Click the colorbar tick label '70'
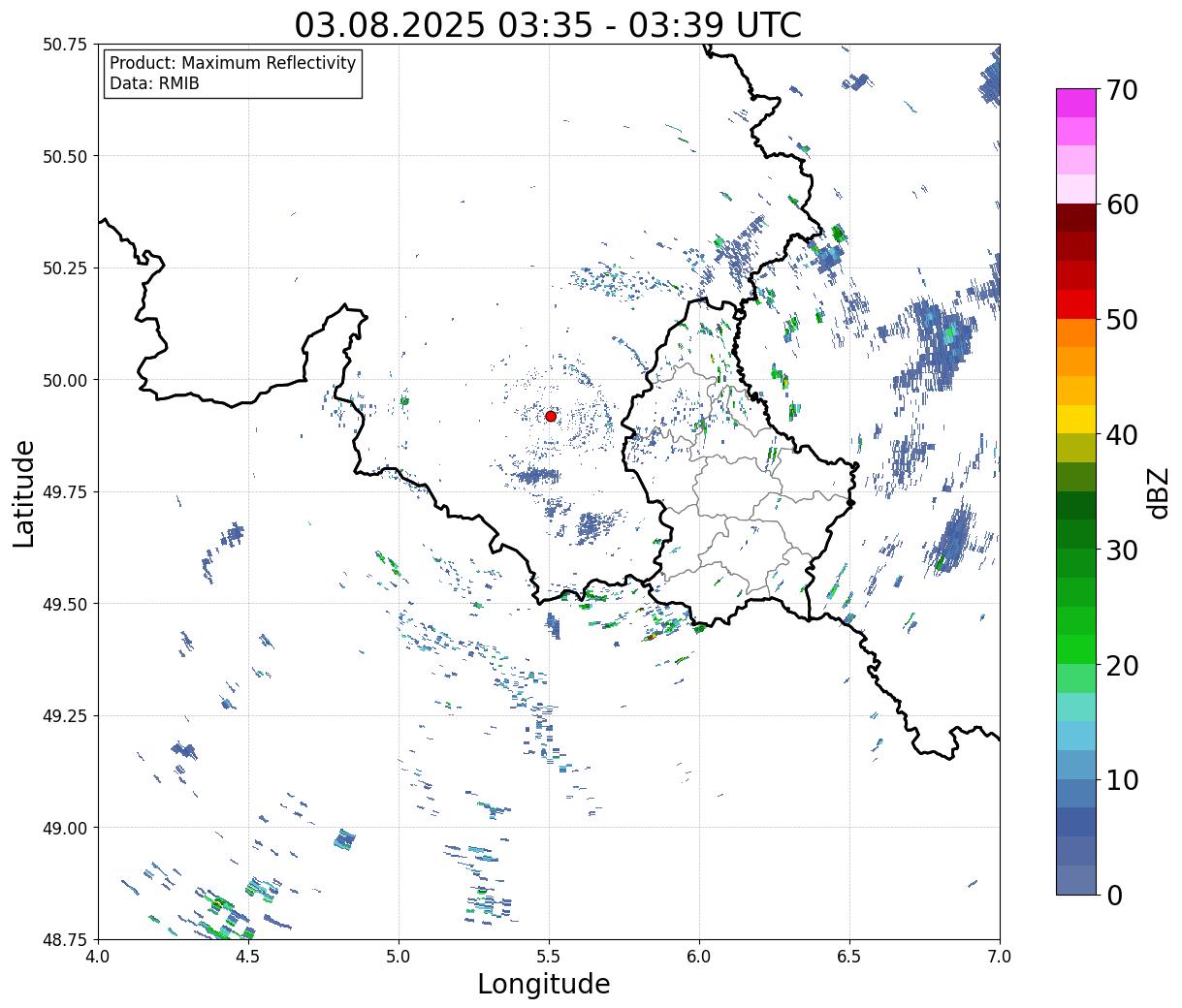This screenshot has height=1008, width=1182. 1122,90
